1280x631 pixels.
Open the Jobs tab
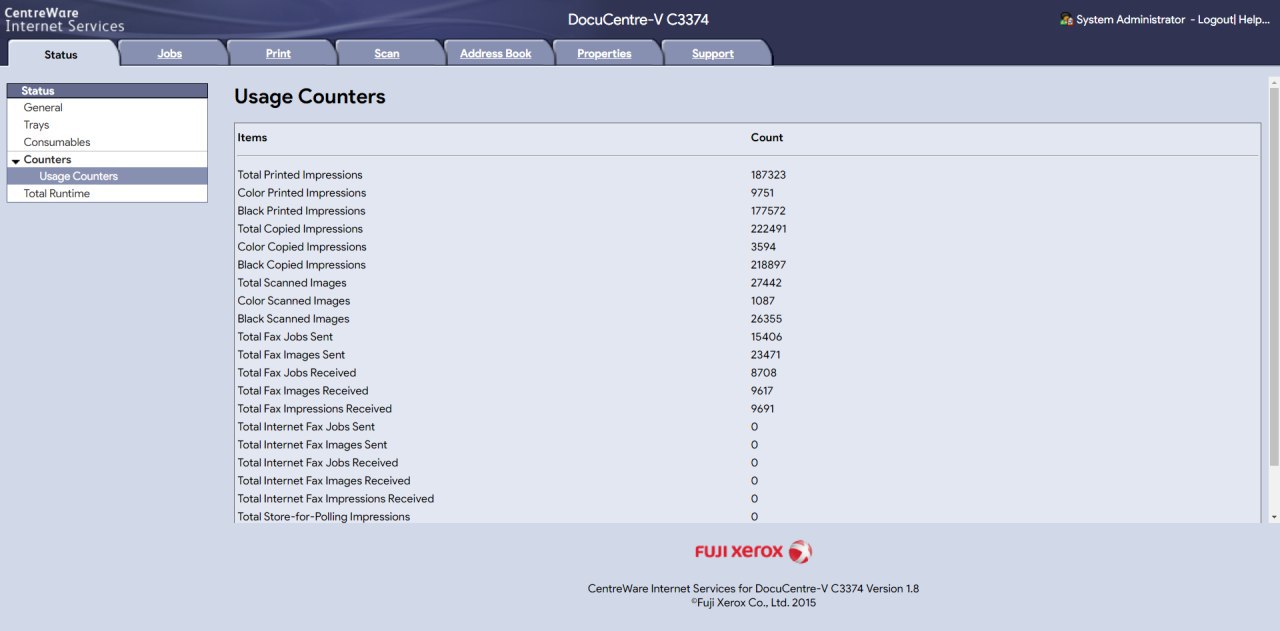pos(170,54)
